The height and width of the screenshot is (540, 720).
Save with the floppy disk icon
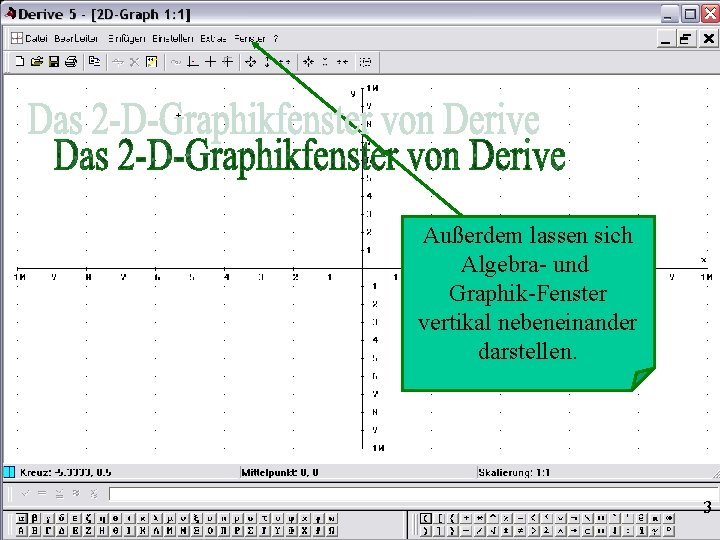54,62
